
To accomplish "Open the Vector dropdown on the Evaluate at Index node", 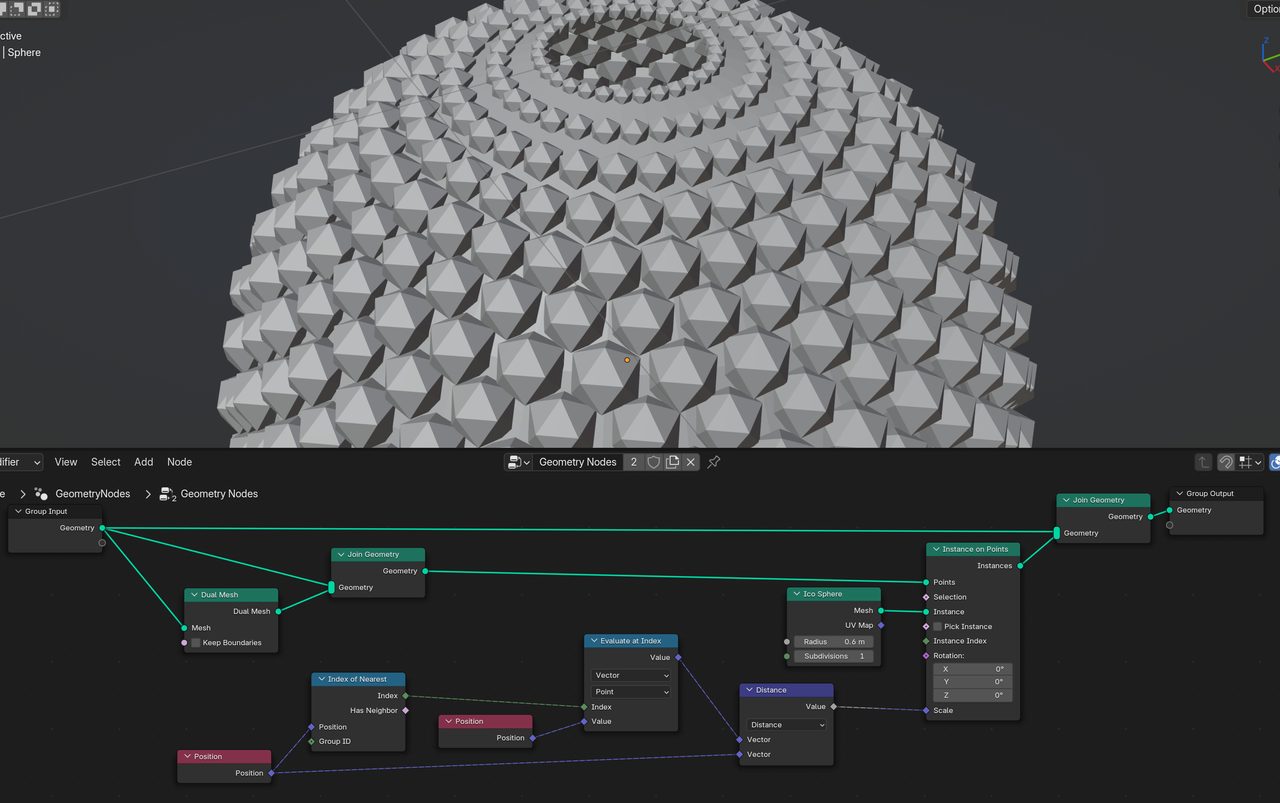I will [630, 676].
